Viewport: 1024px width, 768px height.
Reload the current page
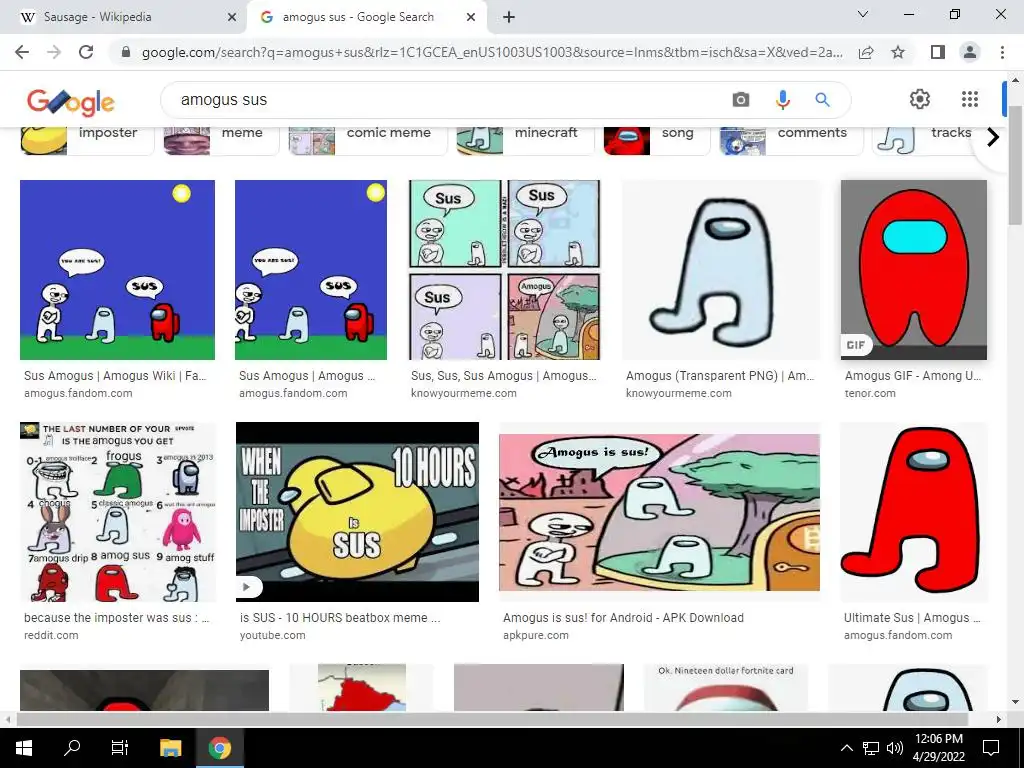(86, 52)
